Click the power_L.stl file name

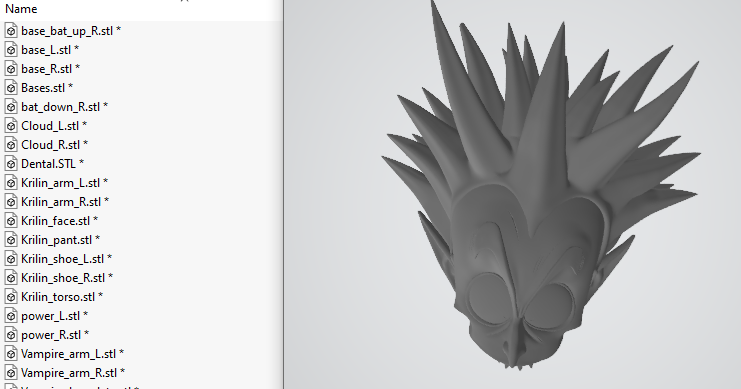tap(54, 316)
